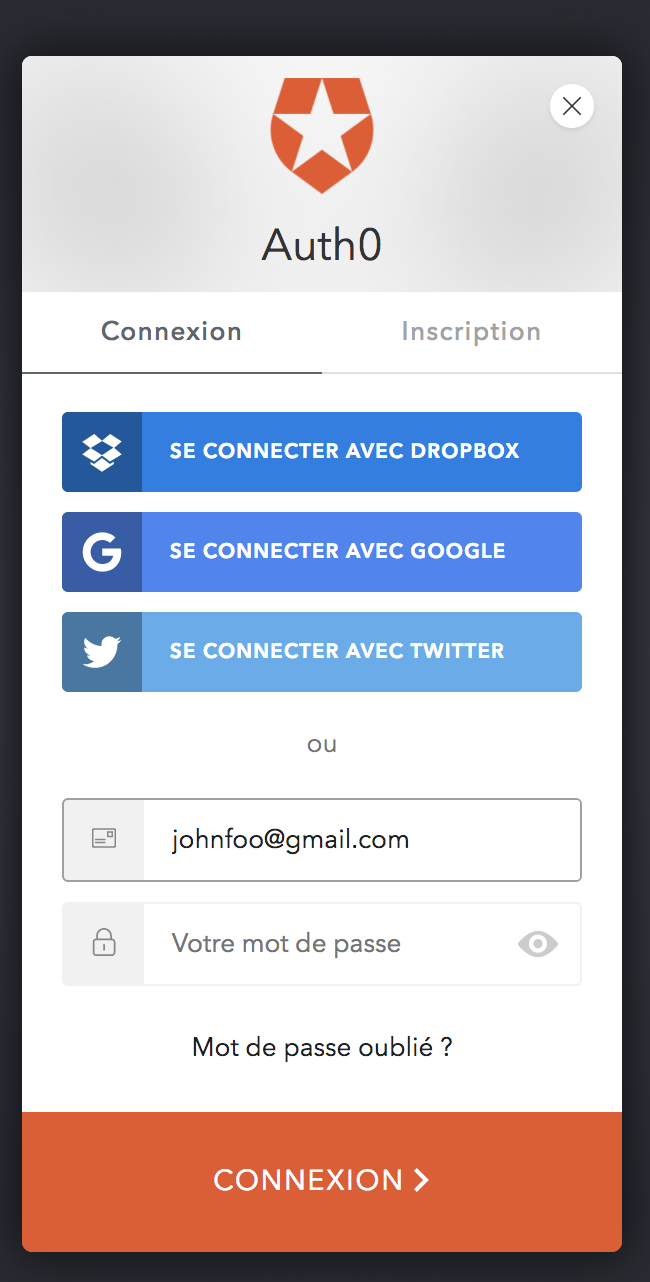The height and width of the screenshot is (1282, 650).
Task: Click the Auth0 title text
Action: point(322,245)
